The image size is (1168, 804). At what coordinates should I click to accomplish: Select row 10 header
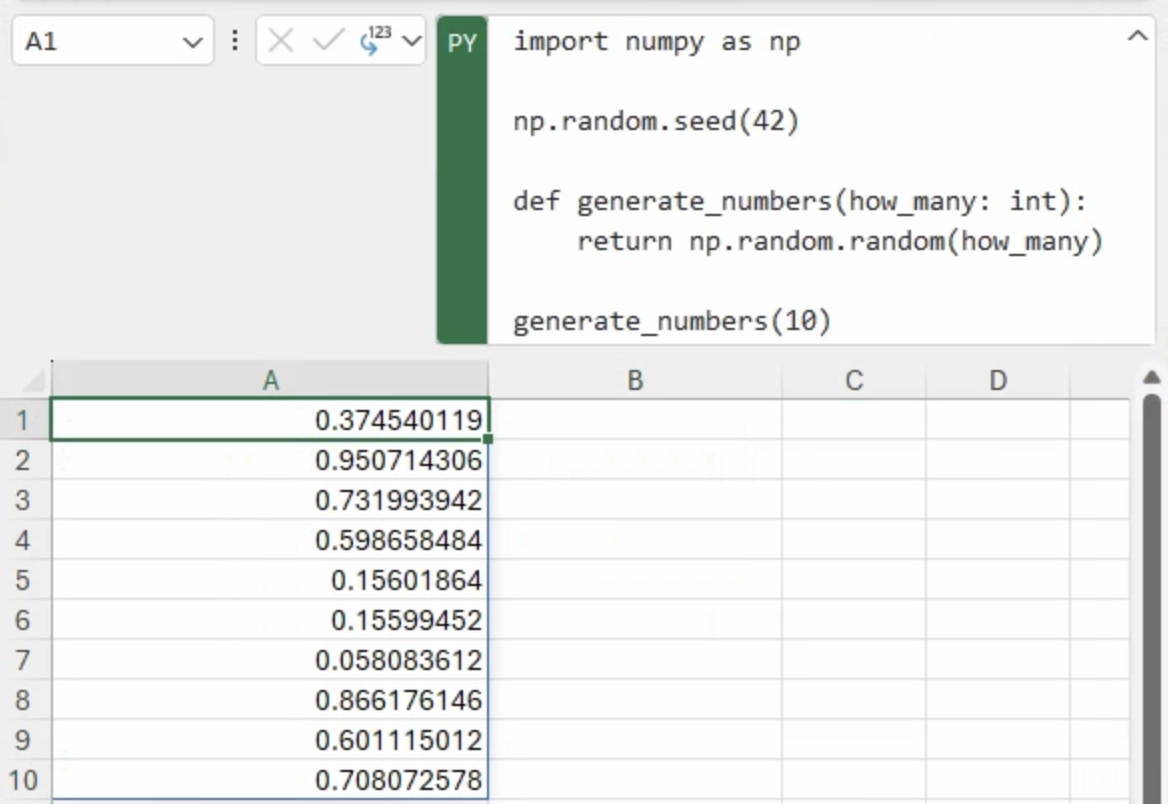pyautogui.click(x=24, y=780)
